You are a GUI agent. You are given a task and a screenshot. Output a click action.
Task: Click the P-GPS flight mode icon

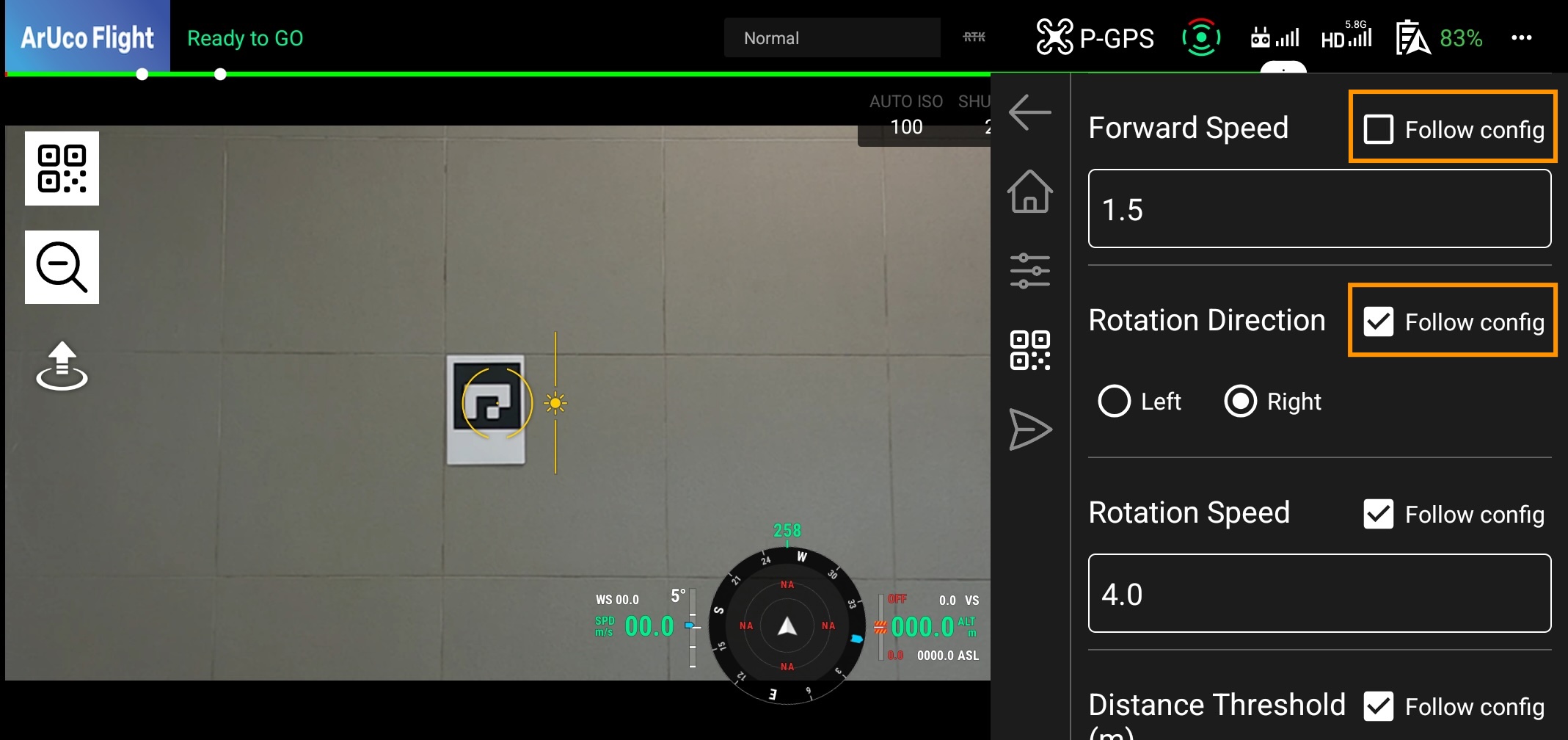[x=1094, y=36]
